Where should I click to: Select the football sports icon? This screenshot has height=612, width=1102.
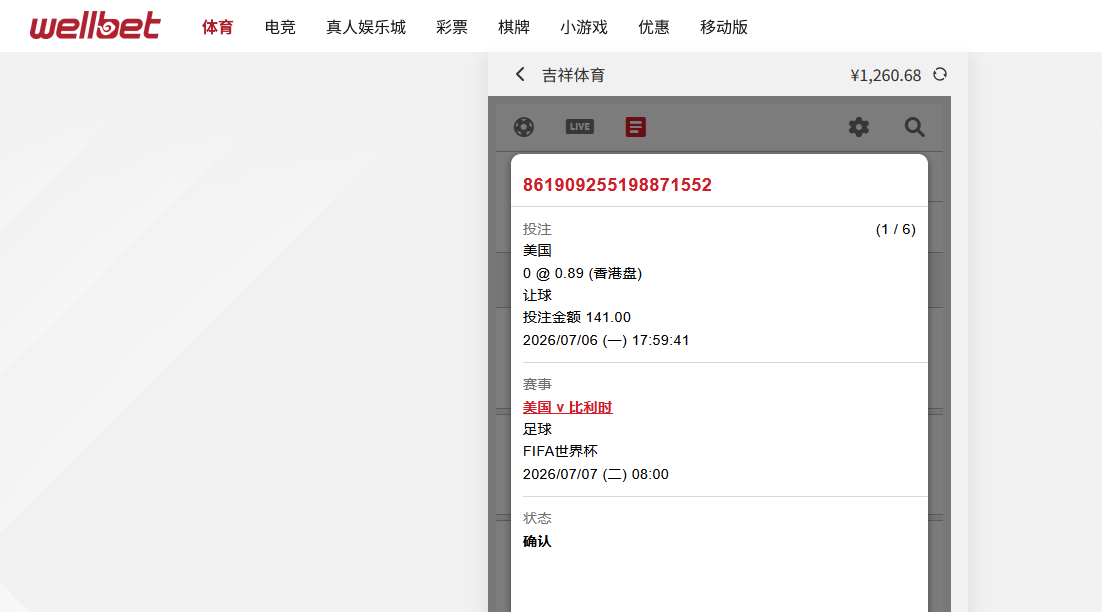[524, 127]
